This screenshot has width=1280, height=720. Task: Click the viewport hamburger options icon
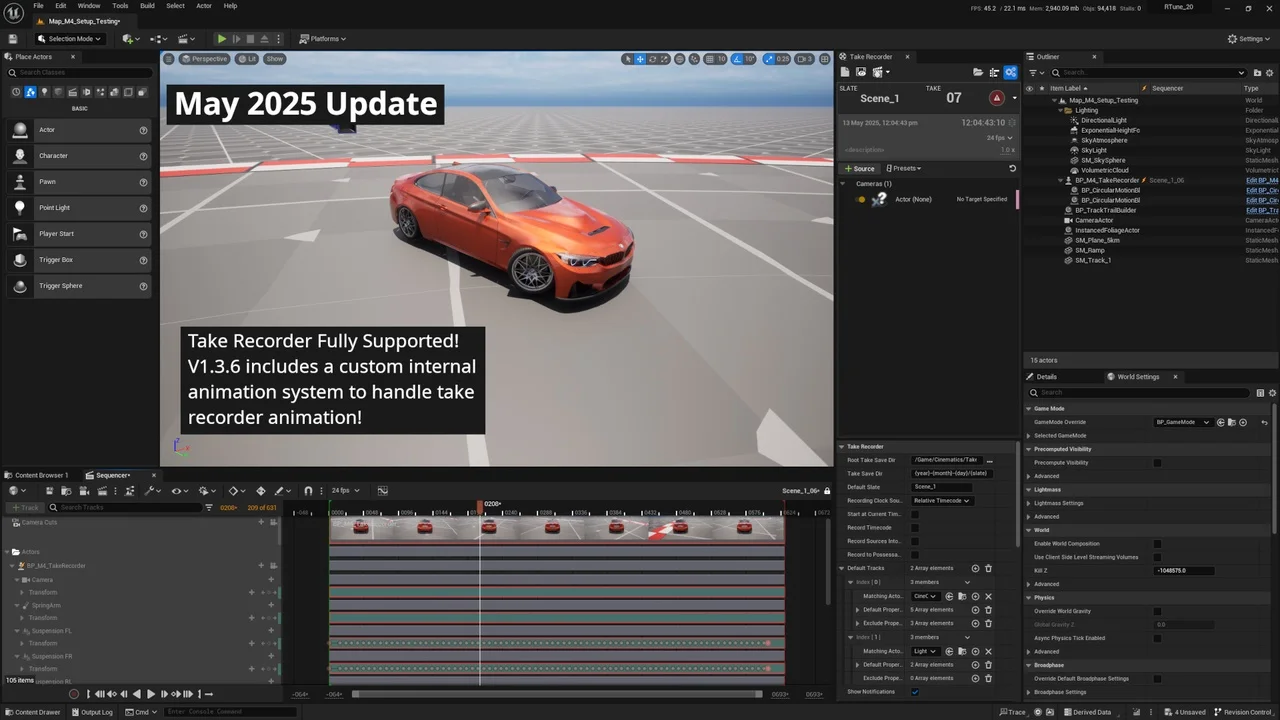(169, 59)
